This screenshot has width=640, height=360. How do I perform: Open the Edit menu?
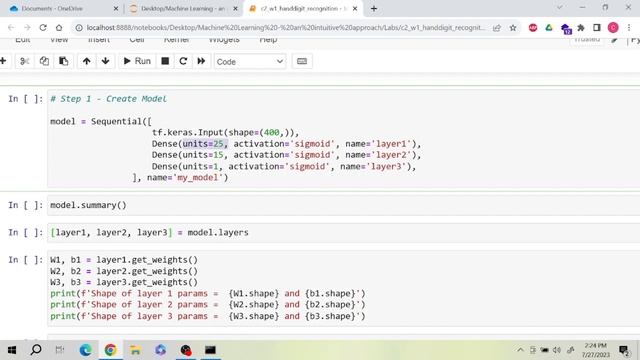pyautogui.click(x=22, y=39)
